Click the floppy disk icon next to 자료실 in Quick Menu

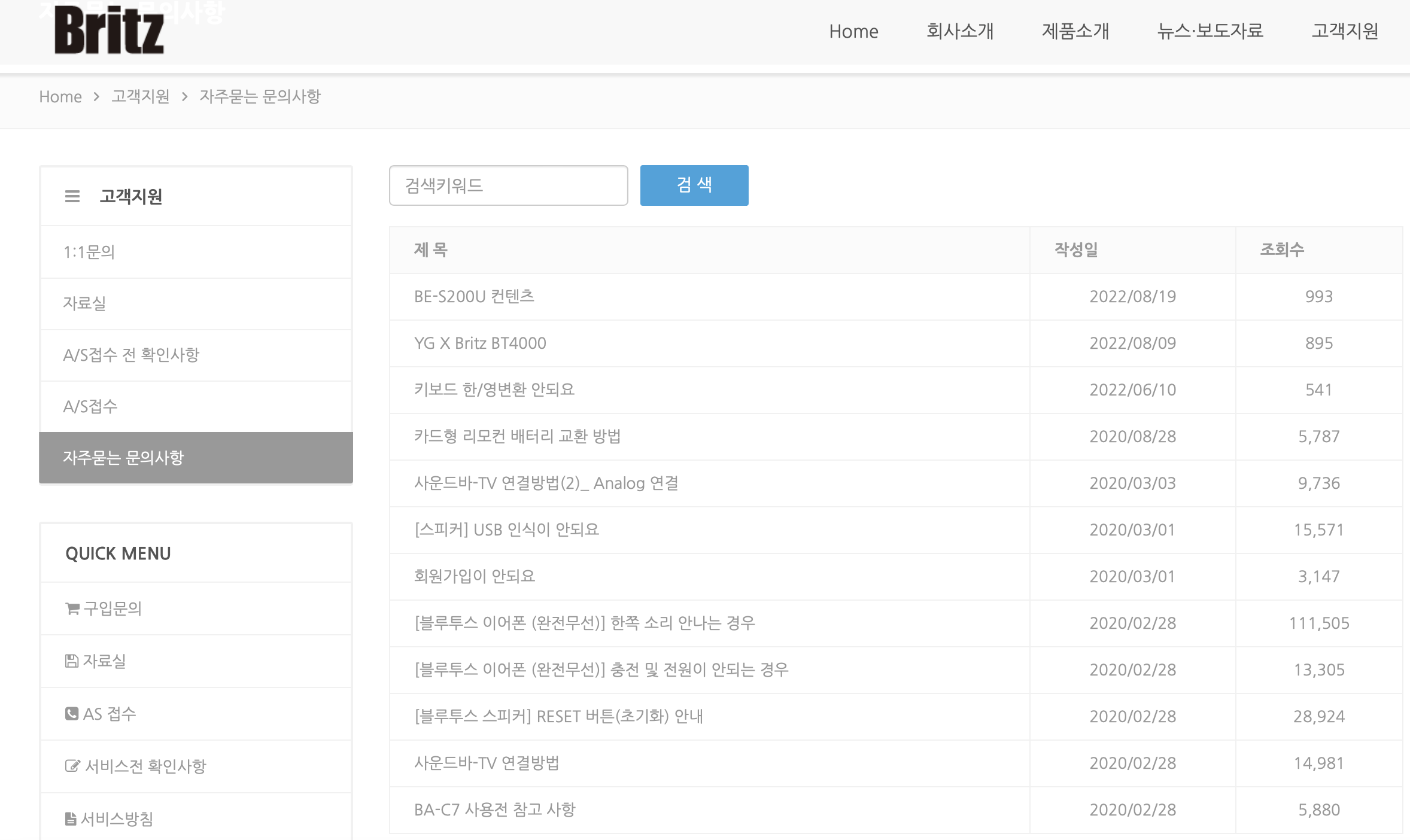pos(72,661)
